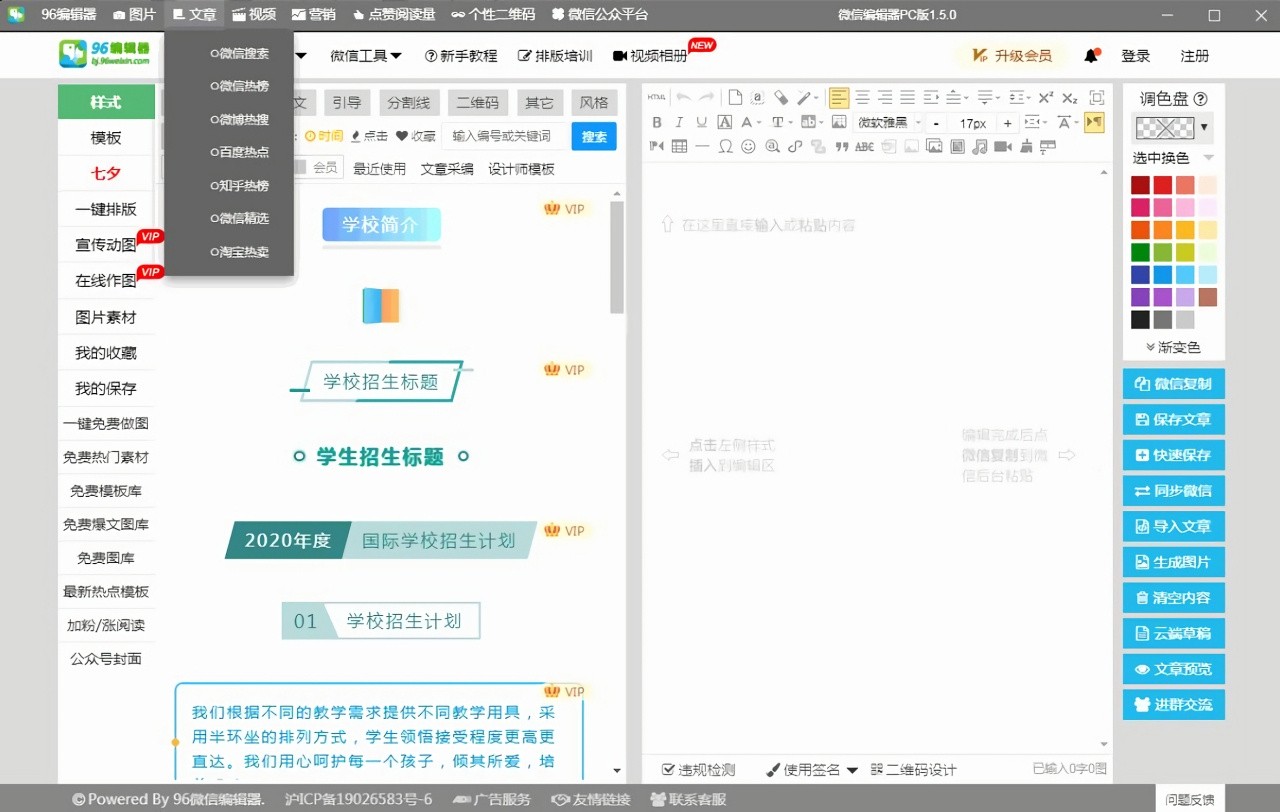Select 百度热点 from the 文章 menu
Screen dimensions: 1280x812
(240, 152)
